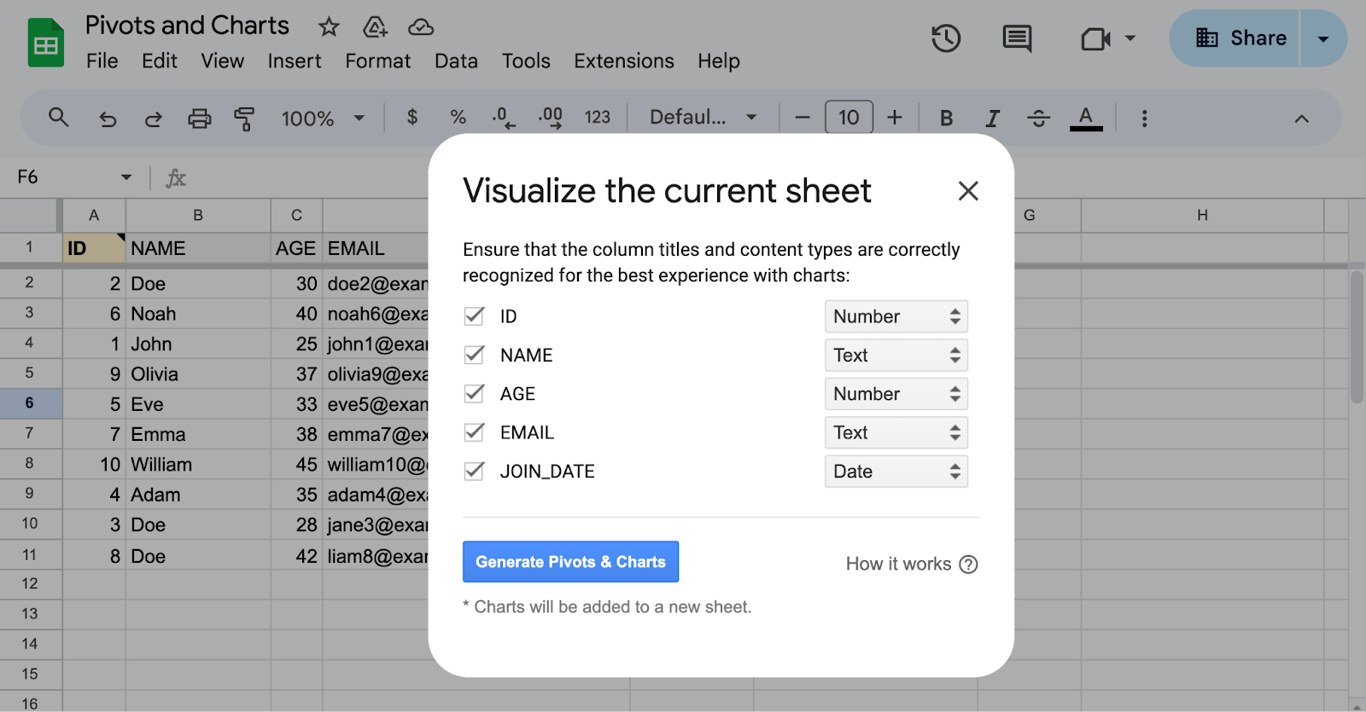Format as currency with dollar icon

click(x=412, y=118)
